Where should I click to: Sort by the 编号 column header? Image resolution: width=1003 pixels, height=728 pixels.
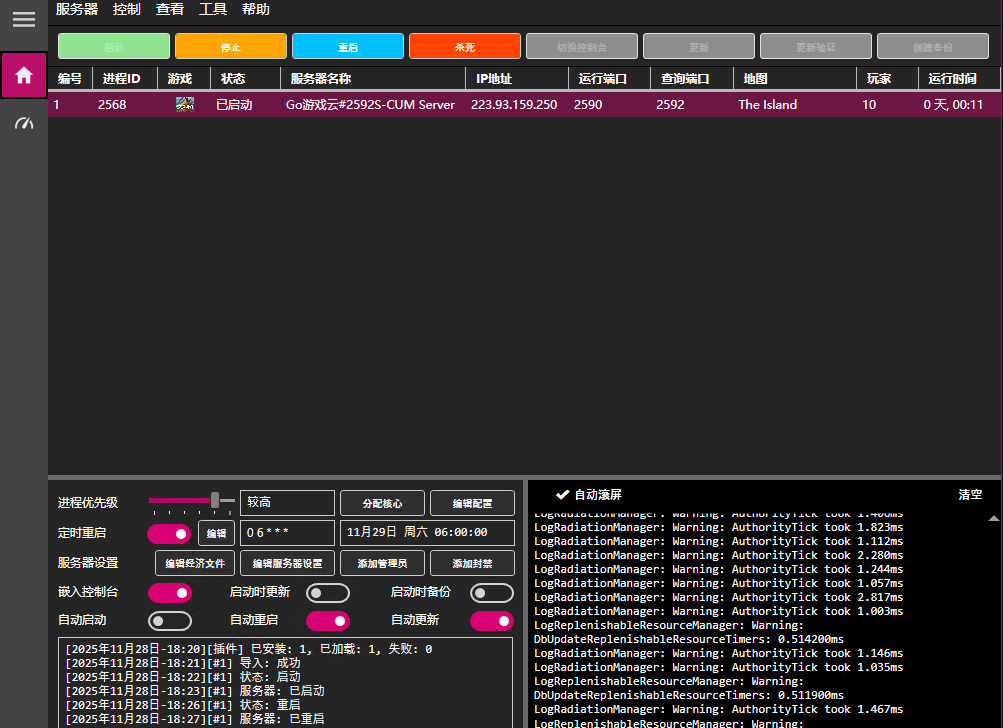tap(70, 79)
